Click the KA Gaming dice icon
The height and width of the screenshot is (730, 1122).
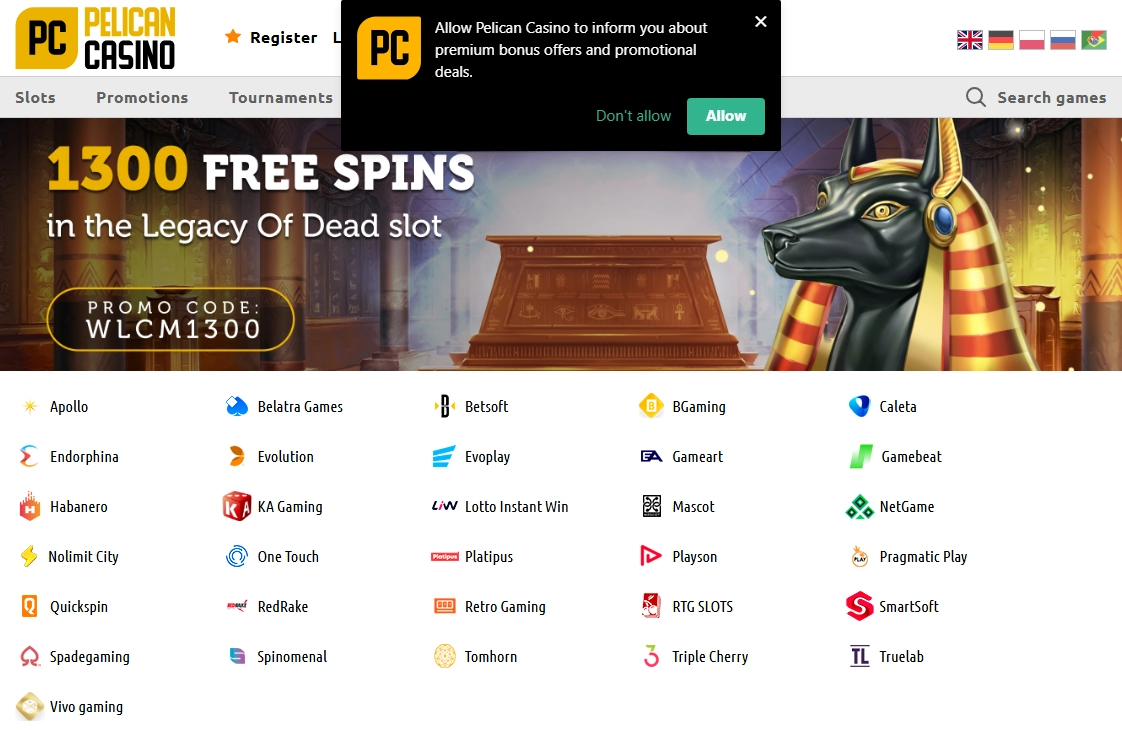[x=237, y=506]
